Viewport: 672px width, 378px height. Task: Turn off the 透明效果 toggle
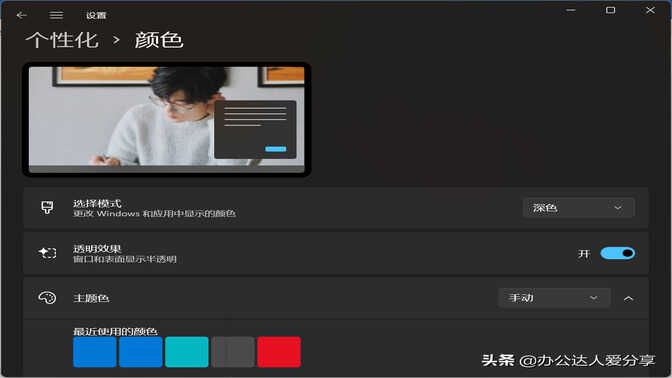618,253
